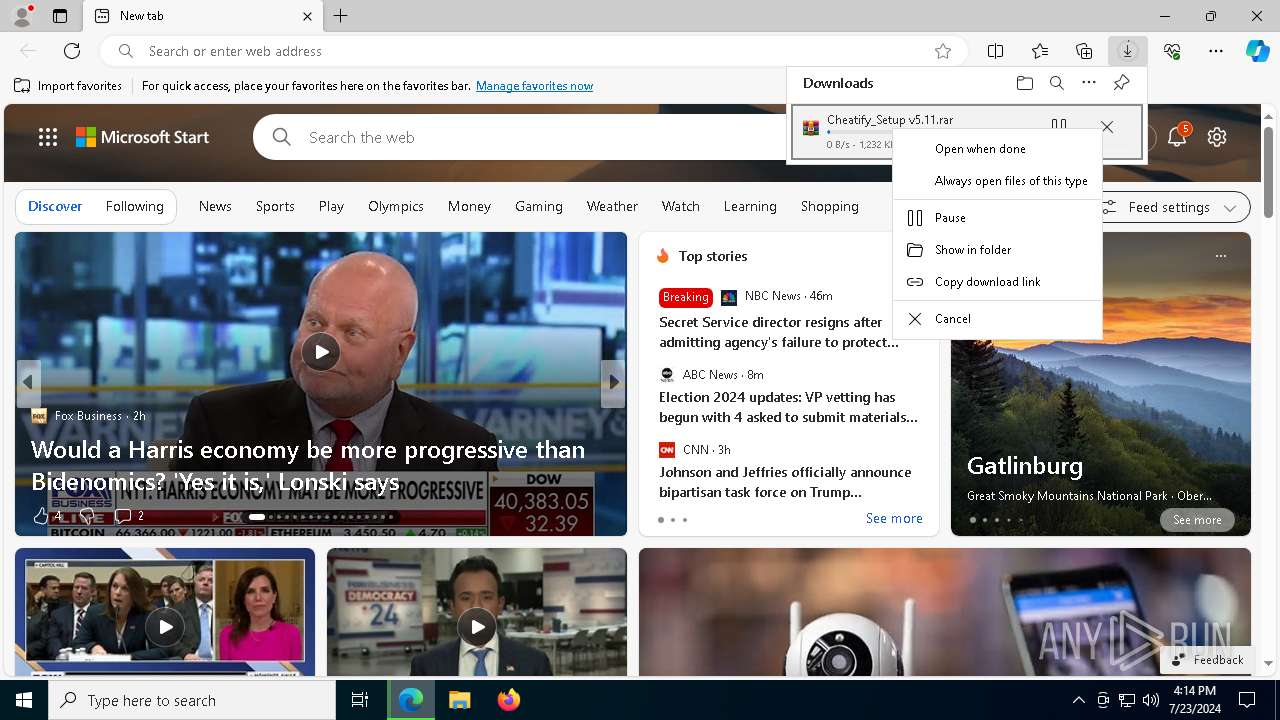Open the Favorites toolbar icon

(x=1040, y=51)
